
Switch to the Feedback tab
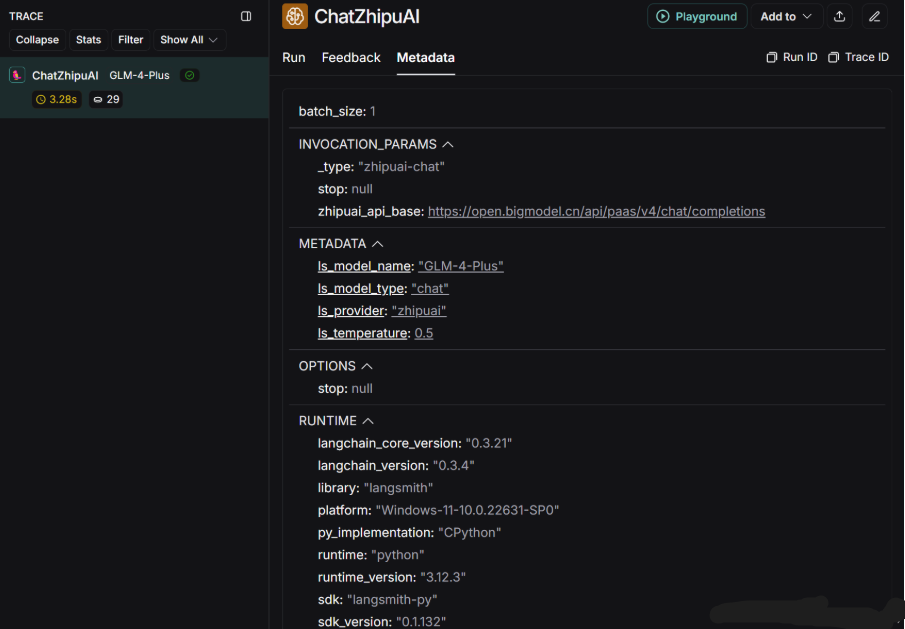pyautogui.click(x=351, y=58)
